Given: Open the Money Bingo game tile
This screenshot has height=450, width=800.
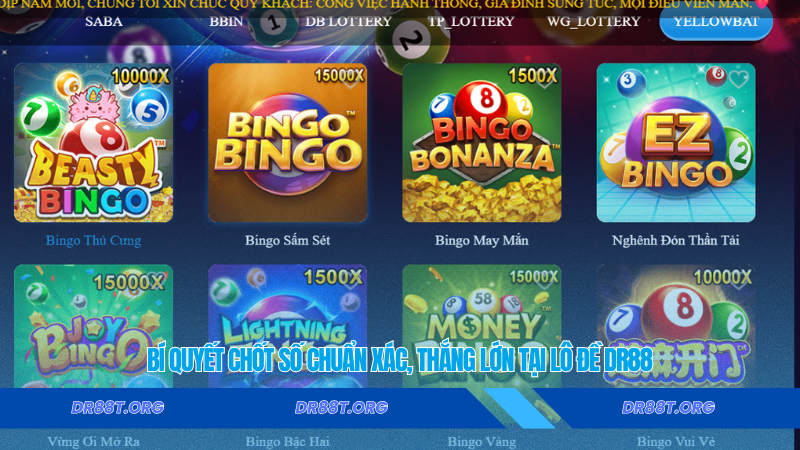Looking at the screenshot, I should point(482,326).
